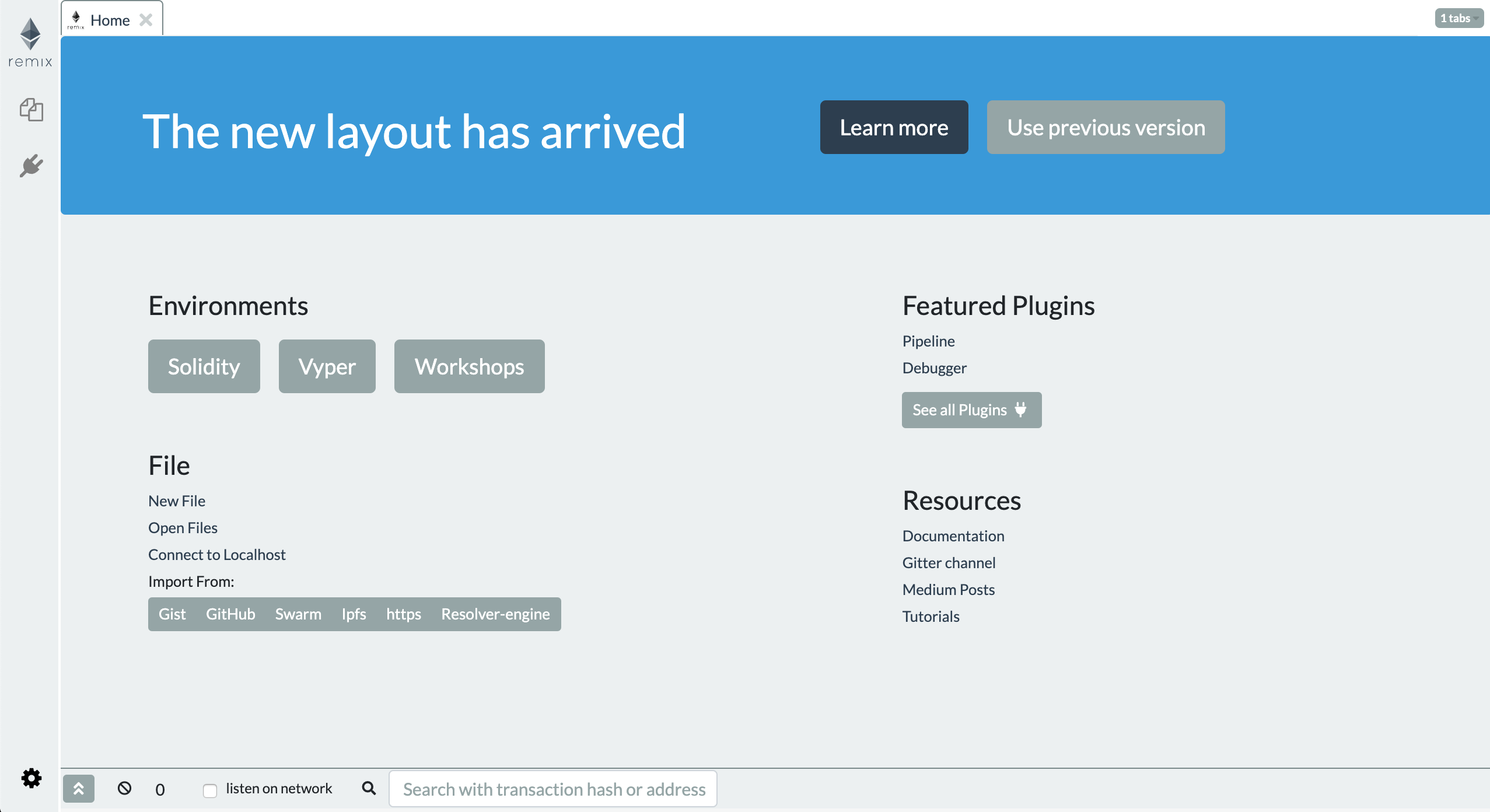The width and height of the screenshot is (1490, 812).
Task: Open Tutorials link
Action: pos(931,617)
